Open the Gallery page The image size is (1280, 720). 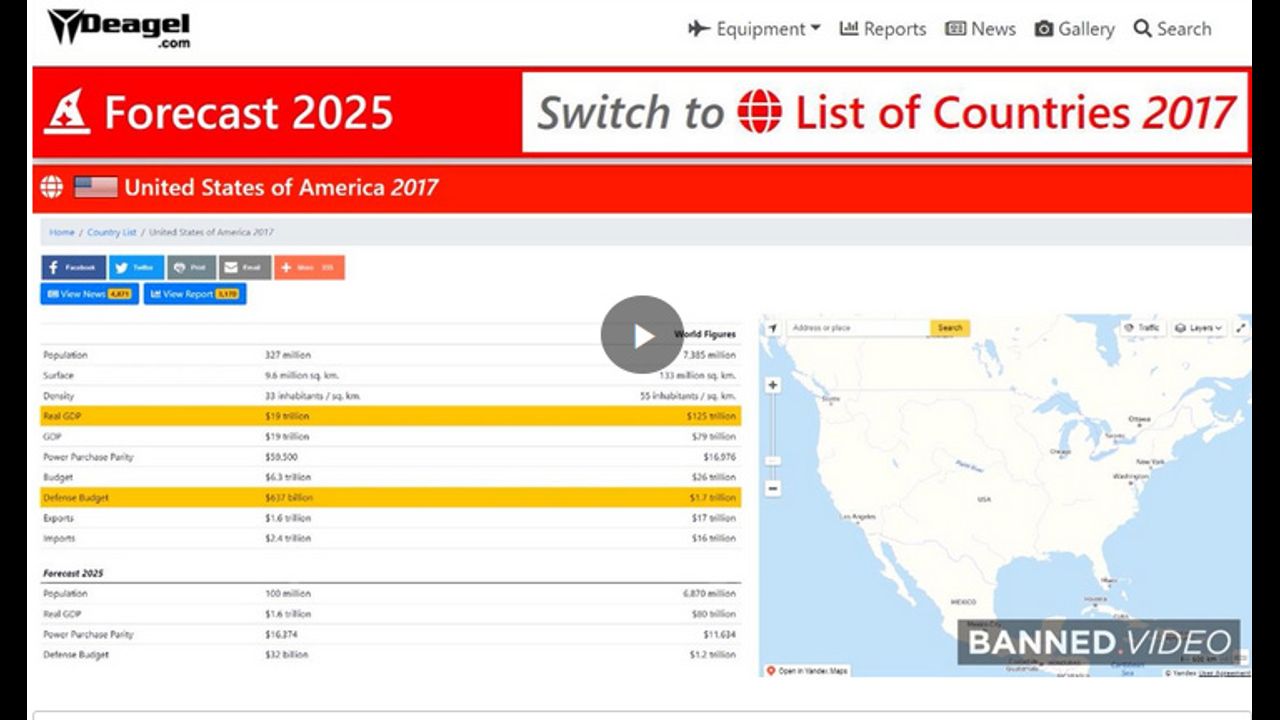tap(1074, 29)
